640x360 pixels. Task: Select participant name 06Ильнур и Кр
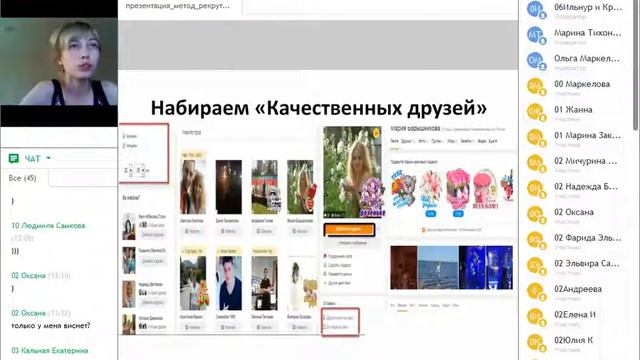pos(588,7)
